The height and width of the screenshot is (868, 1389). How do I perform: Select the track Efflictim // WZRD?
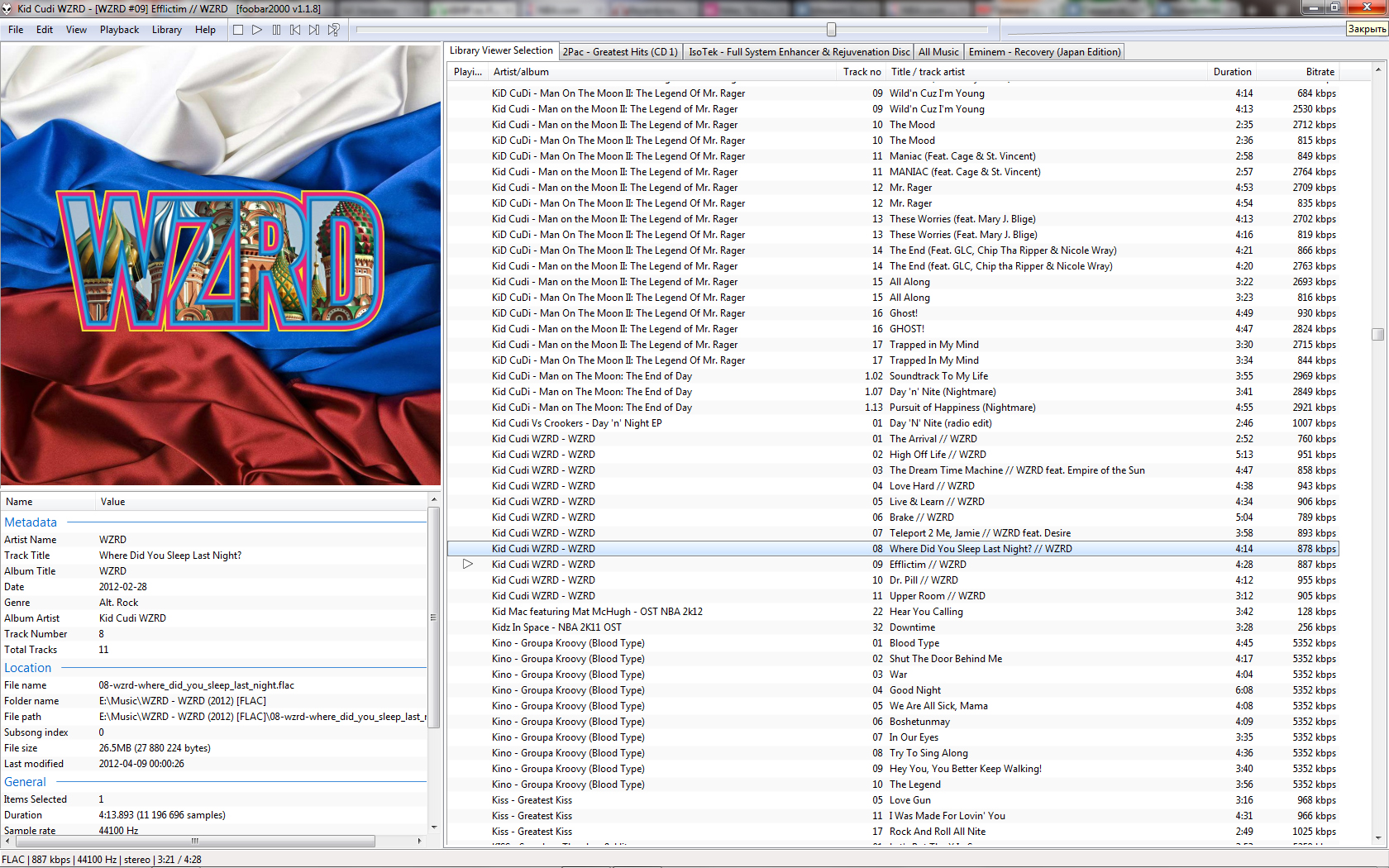[892, 565]
